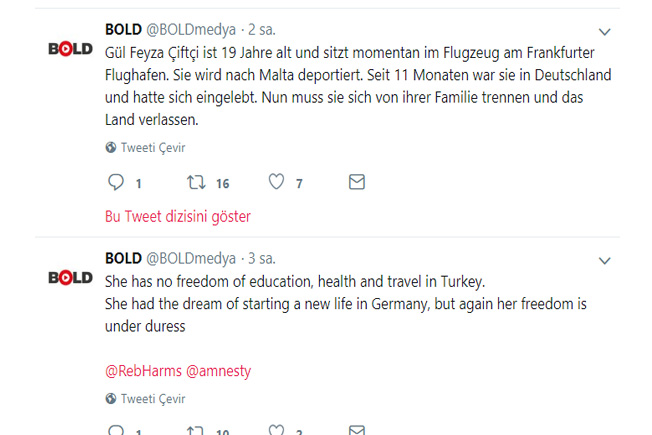
Task: Open BOLD avatar on the 3 sa. tweet
Action: (x=70, y=277)
